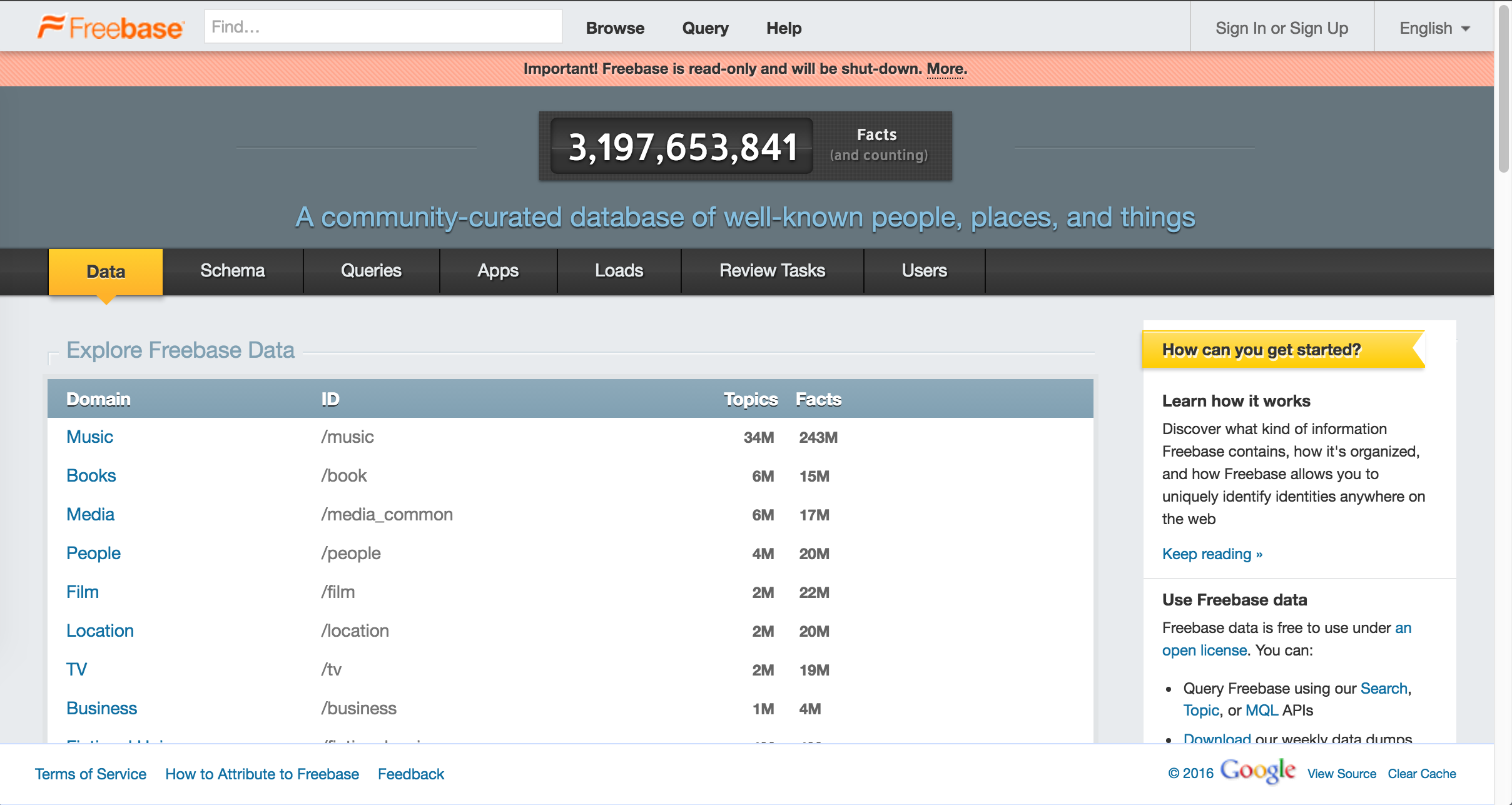
Task: Click the View Source footer link
Action: tap(1341, 774)
